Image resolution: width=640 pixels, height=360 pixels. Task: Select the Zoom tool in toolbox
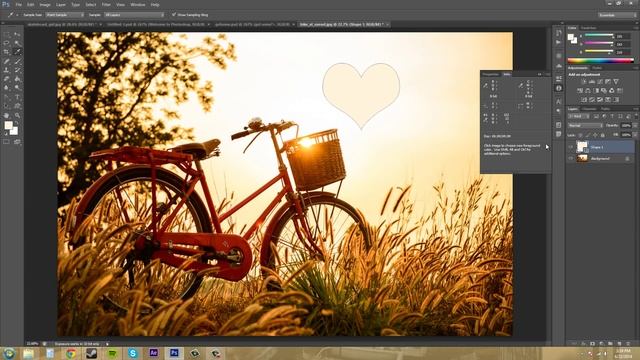[x=17, y=116]
